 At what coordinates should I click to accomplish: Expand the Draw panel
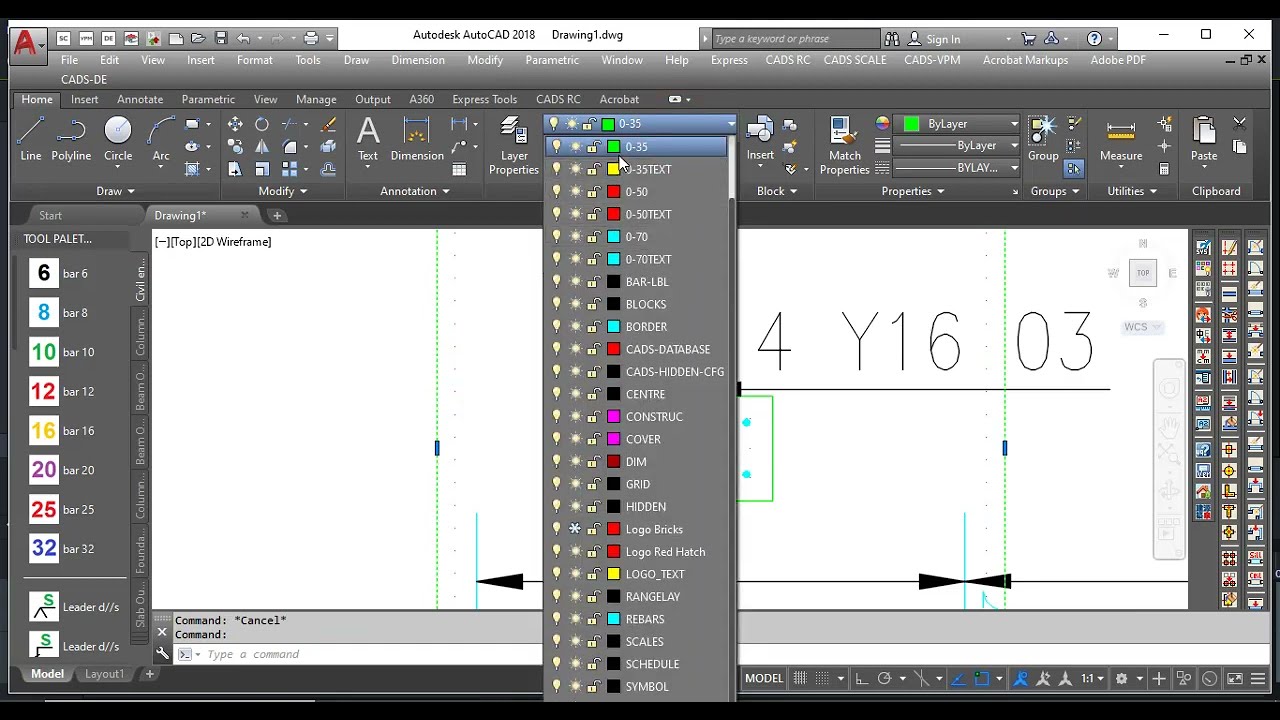click(x=115, y=191)
